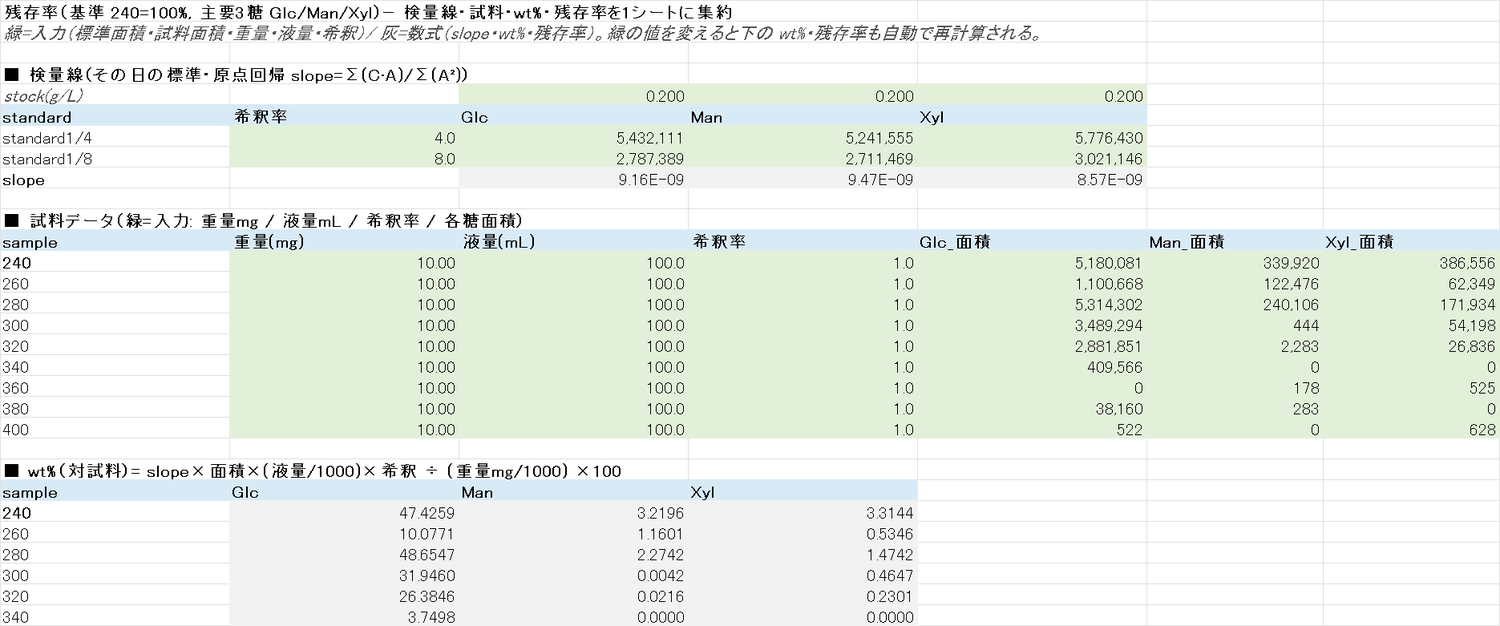Select the cell with 122,476
Screen dimensions: 1500x626
[x=1234, y=284]
